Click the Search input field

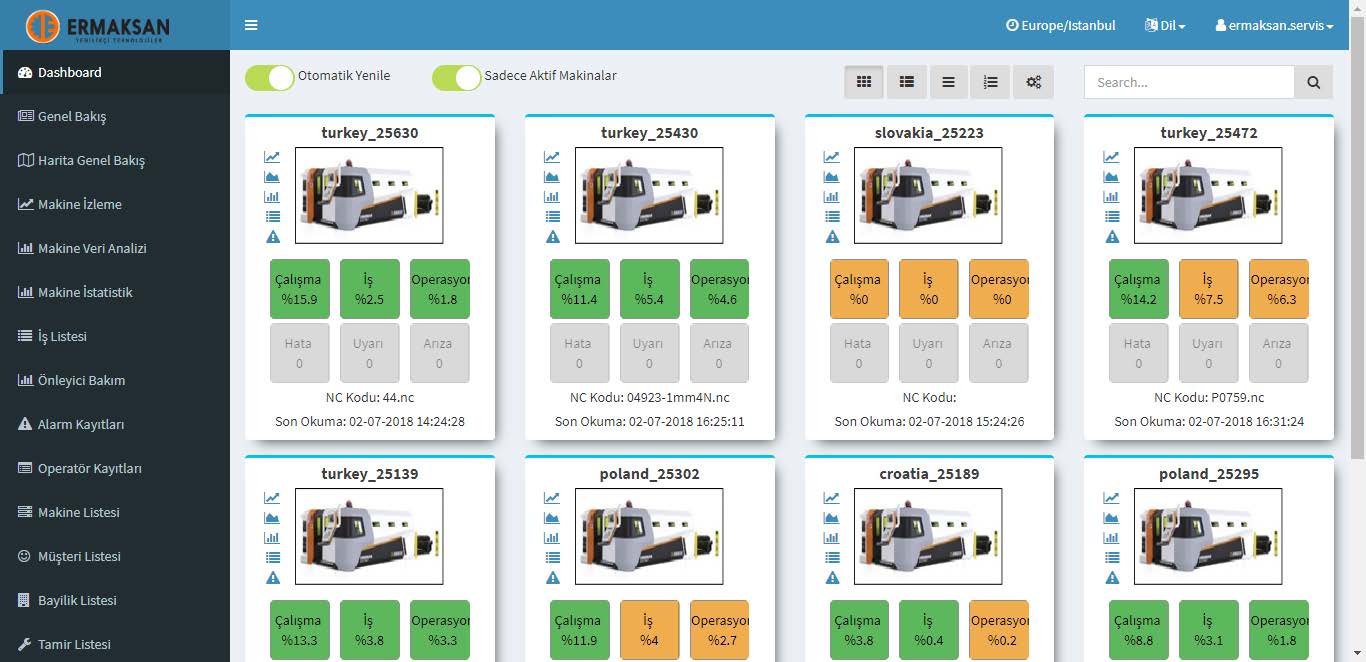pyautogui.click(x=1188, y=82)
